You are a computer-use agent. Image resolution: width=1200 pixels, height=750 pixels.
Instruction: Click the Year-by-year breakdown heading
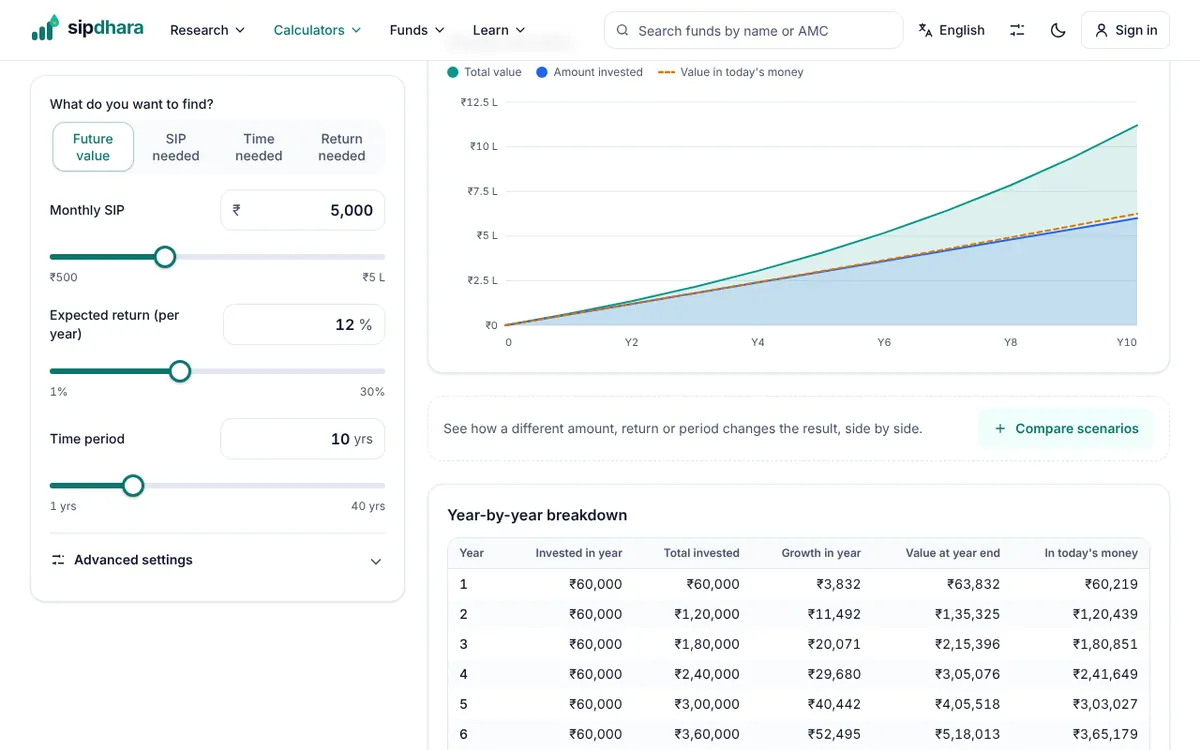click(x=537, y=515)
